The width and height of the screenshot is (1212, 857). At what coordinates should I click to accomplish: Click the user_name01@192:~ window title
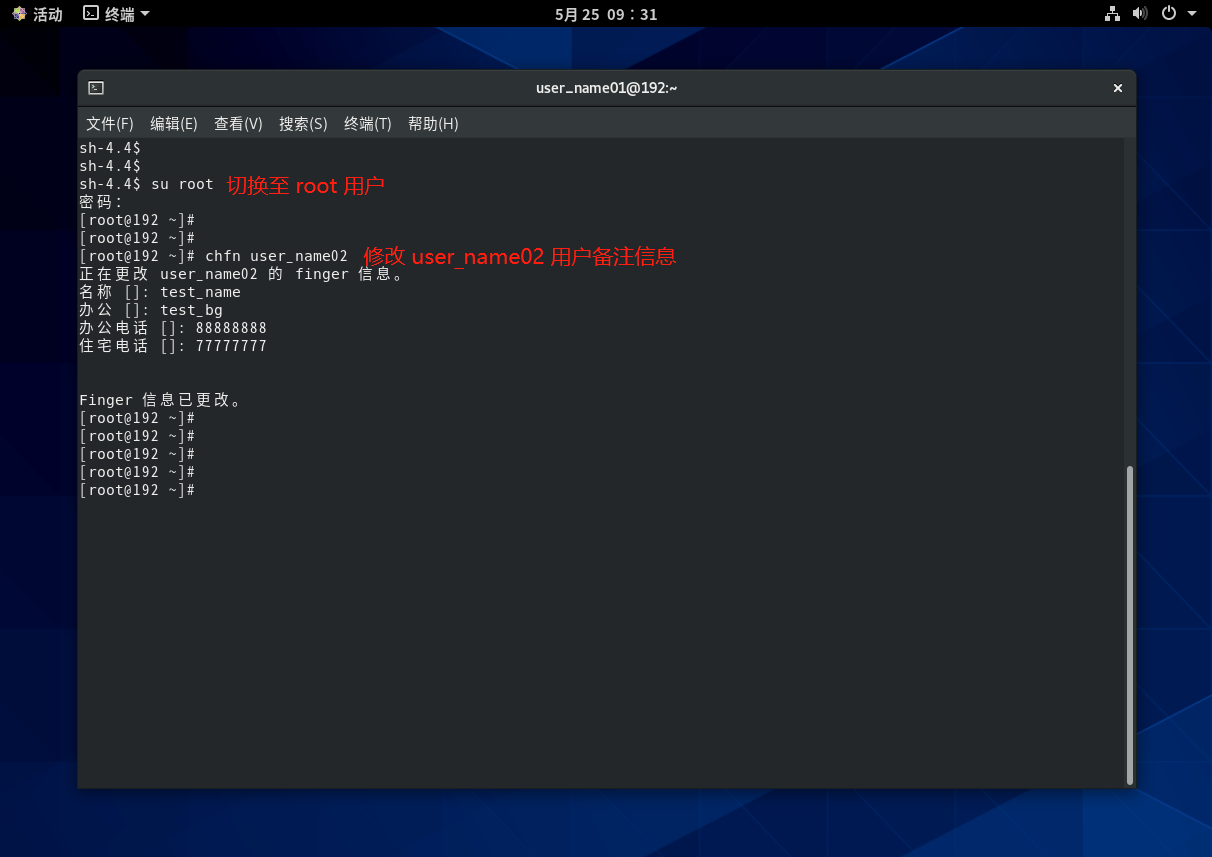[x=606, y=88]
